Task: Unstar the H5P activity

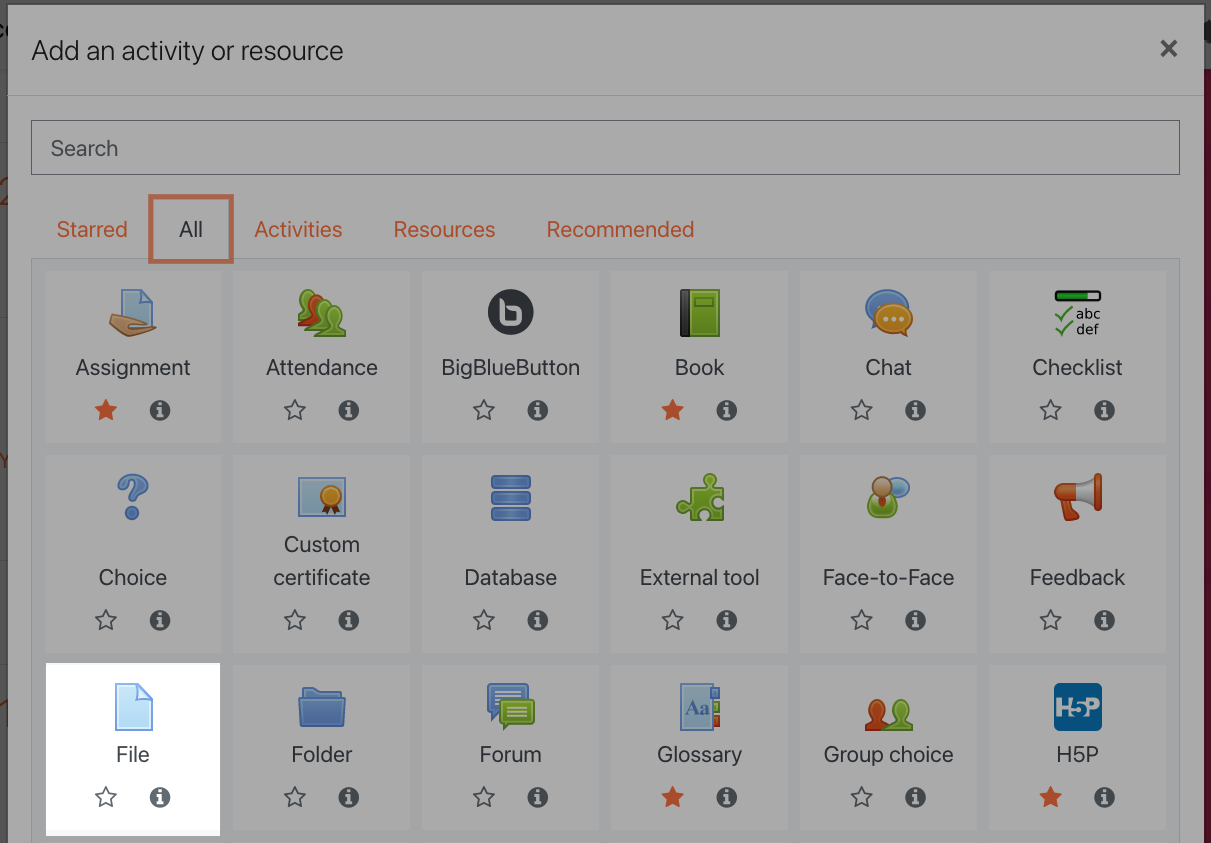Action: (1051, 797)
